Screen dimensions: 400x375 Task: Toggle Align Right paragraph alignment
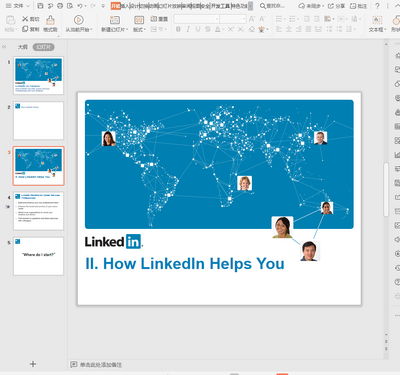coord(299,29)
